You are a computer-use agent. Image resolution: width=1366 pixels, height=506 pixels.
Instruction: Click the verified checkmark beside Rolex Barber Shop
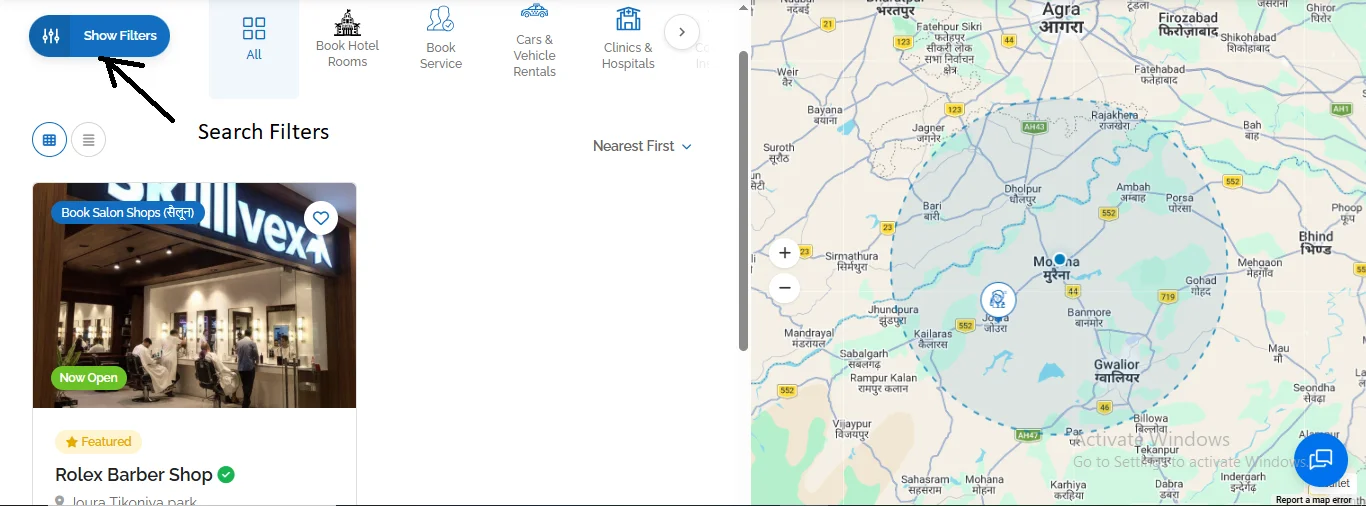227,475
